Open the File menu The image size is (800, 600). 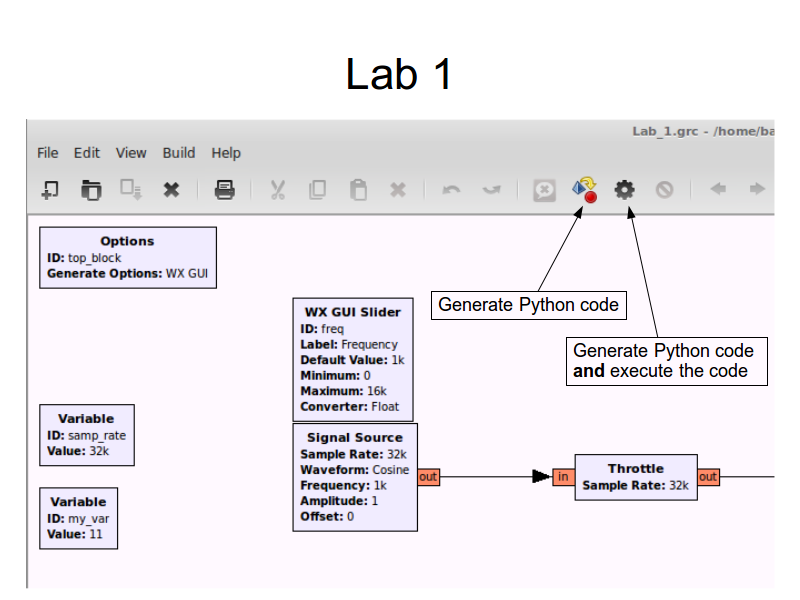coord(48,153)
